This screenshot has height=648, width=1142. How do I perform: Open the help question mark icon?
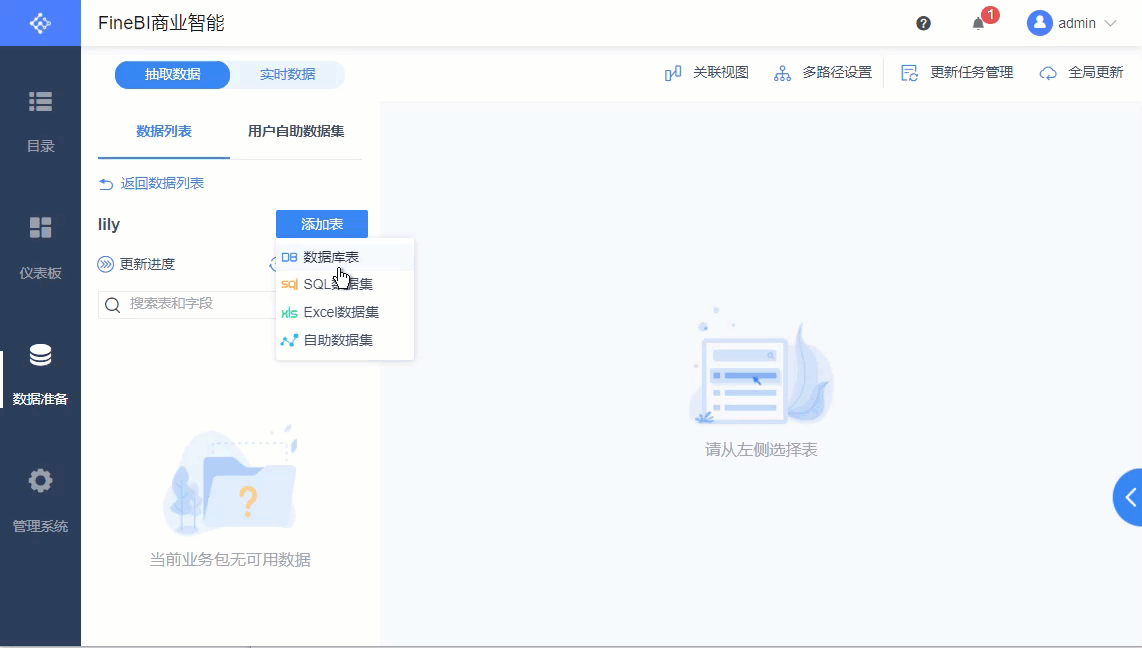(x=925, y=20)
